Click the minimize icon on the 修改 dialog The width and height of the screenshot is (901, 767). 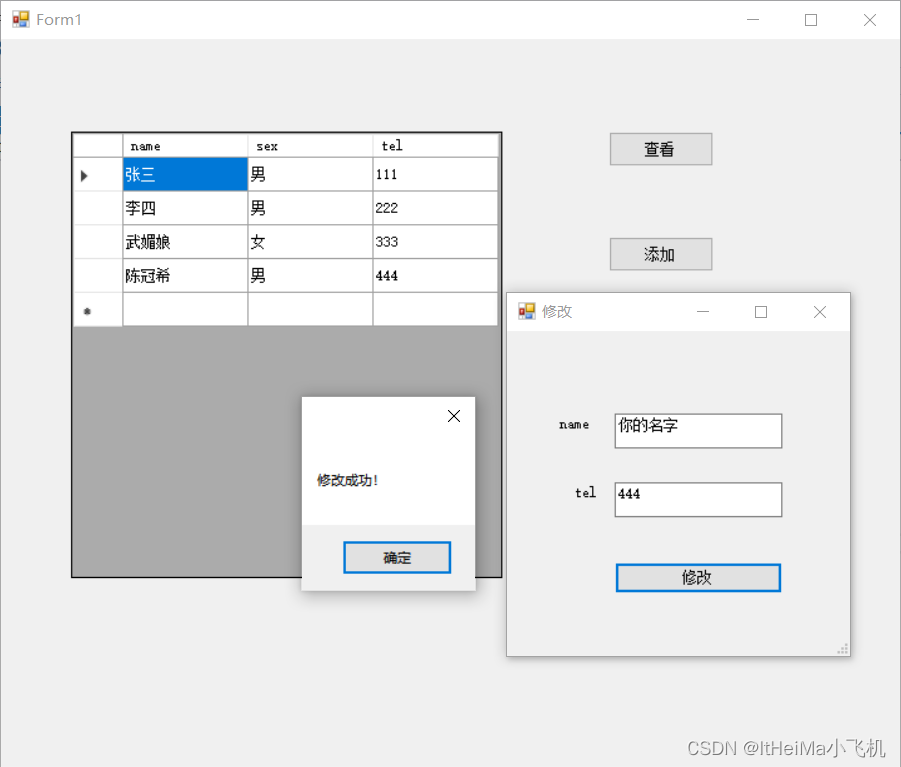(702, 311)
